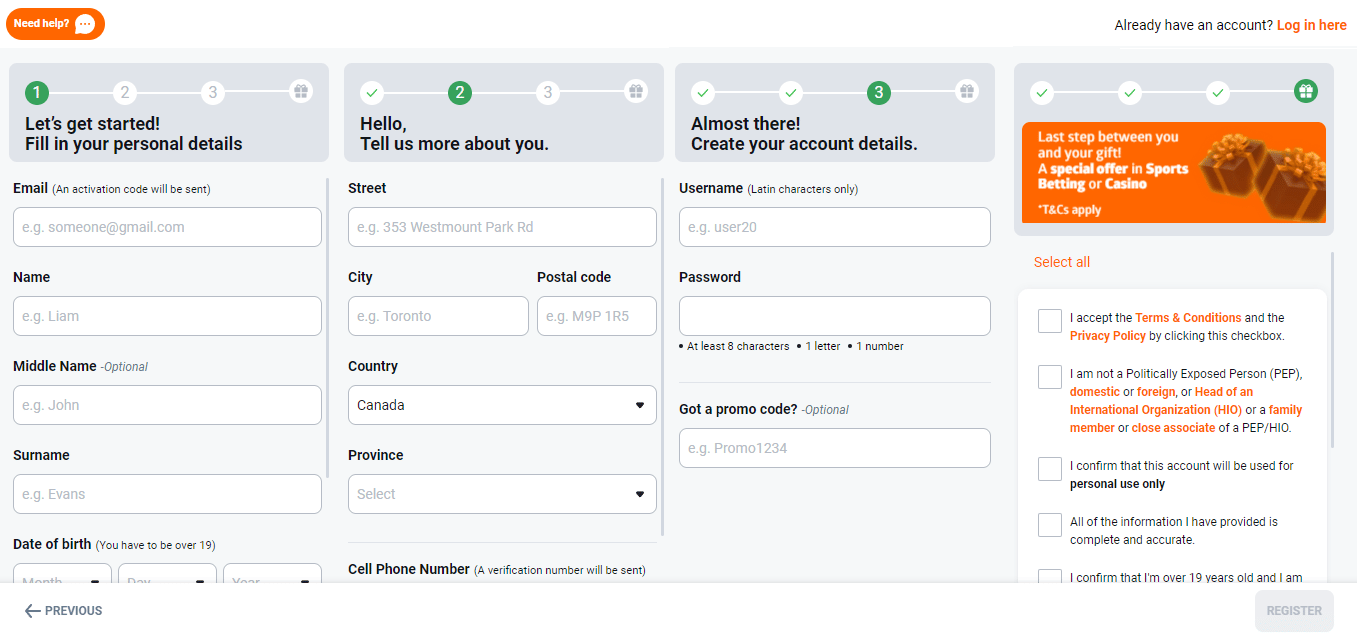Click the Need help chat bubble icon

[x=86, y=24]
